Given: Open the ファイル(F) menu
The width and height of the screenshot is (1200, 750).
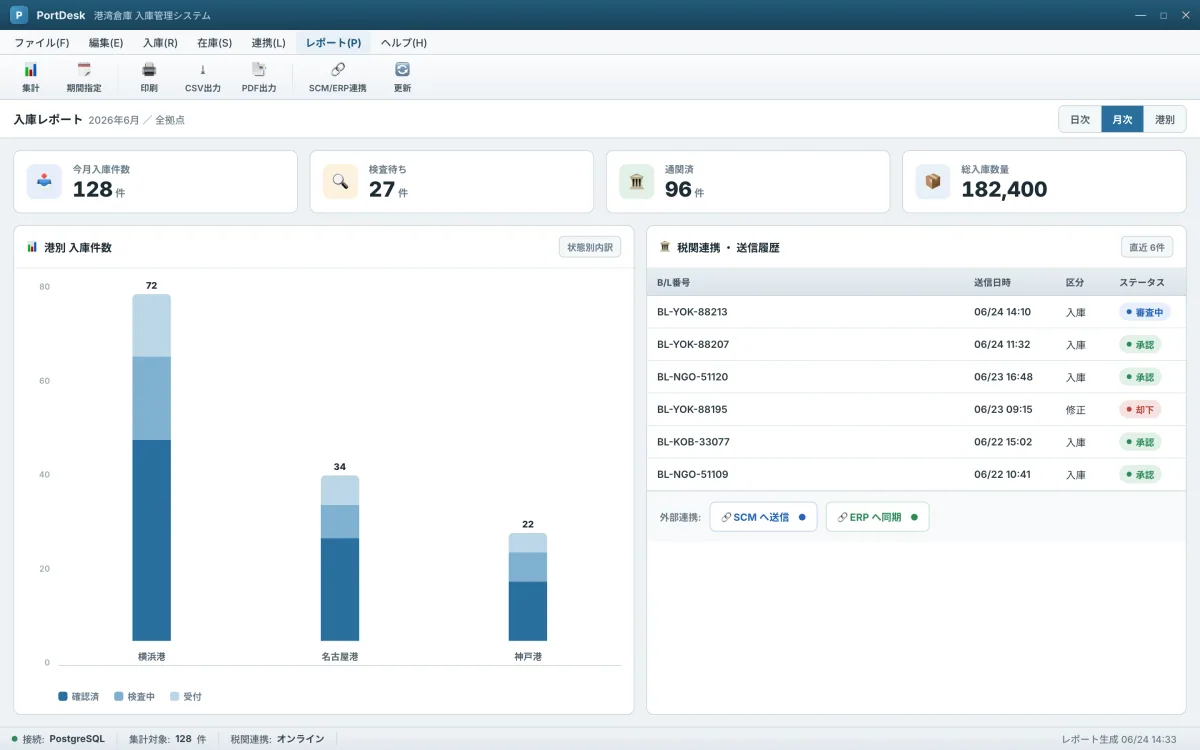Looking at the screenshot, I should point(42,43).
